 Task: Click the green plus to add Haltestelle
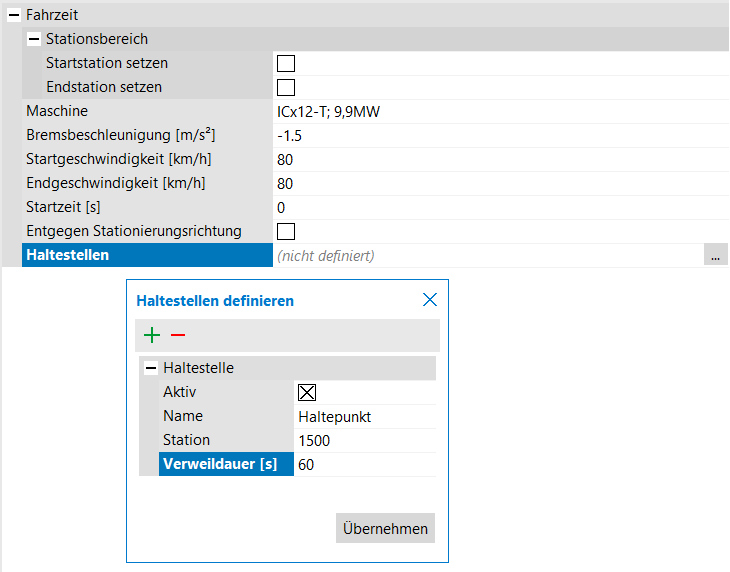pyautogui.click(x=152, y=336)
